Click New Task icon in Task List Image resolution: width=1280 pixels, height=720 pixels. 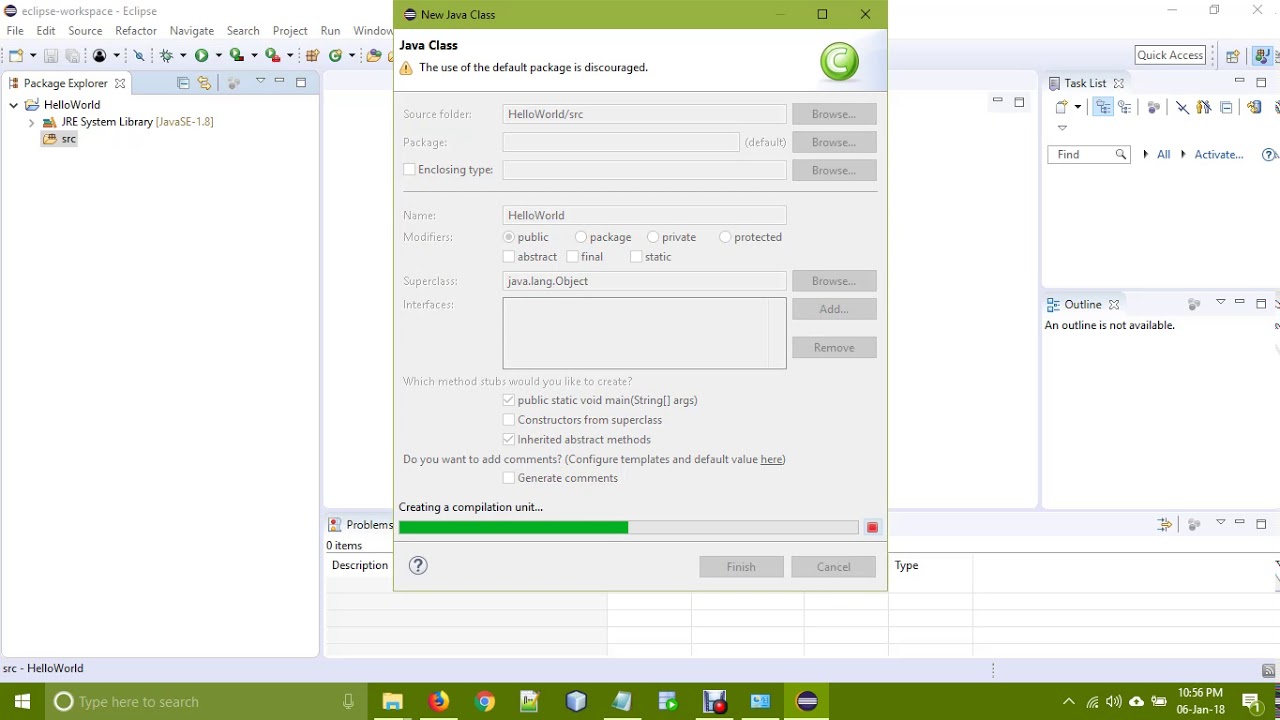(1061, 107)
